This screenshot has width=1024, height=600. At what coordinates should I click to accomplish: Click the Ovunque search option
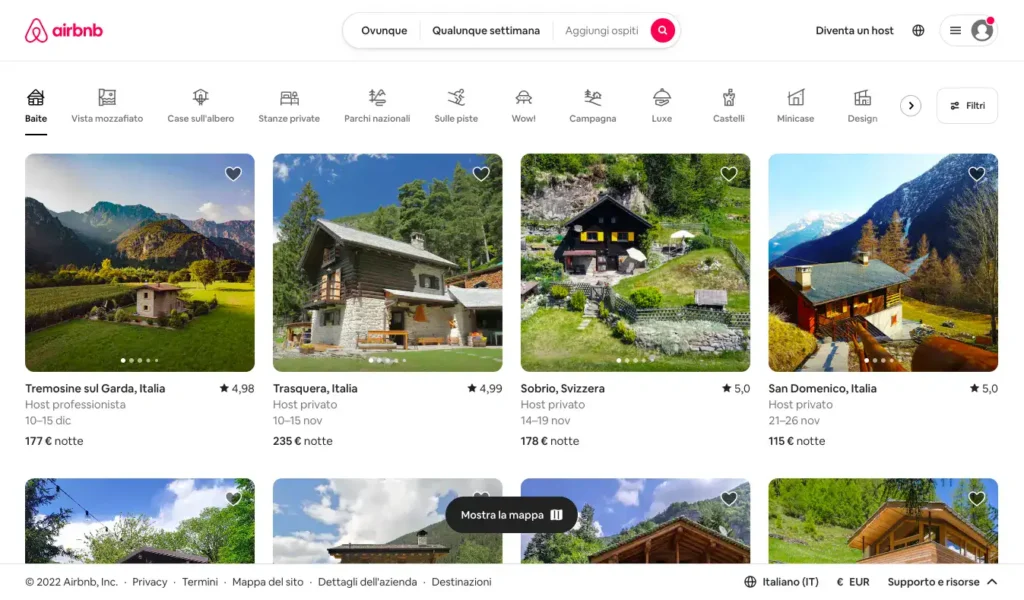pos(384,30)
